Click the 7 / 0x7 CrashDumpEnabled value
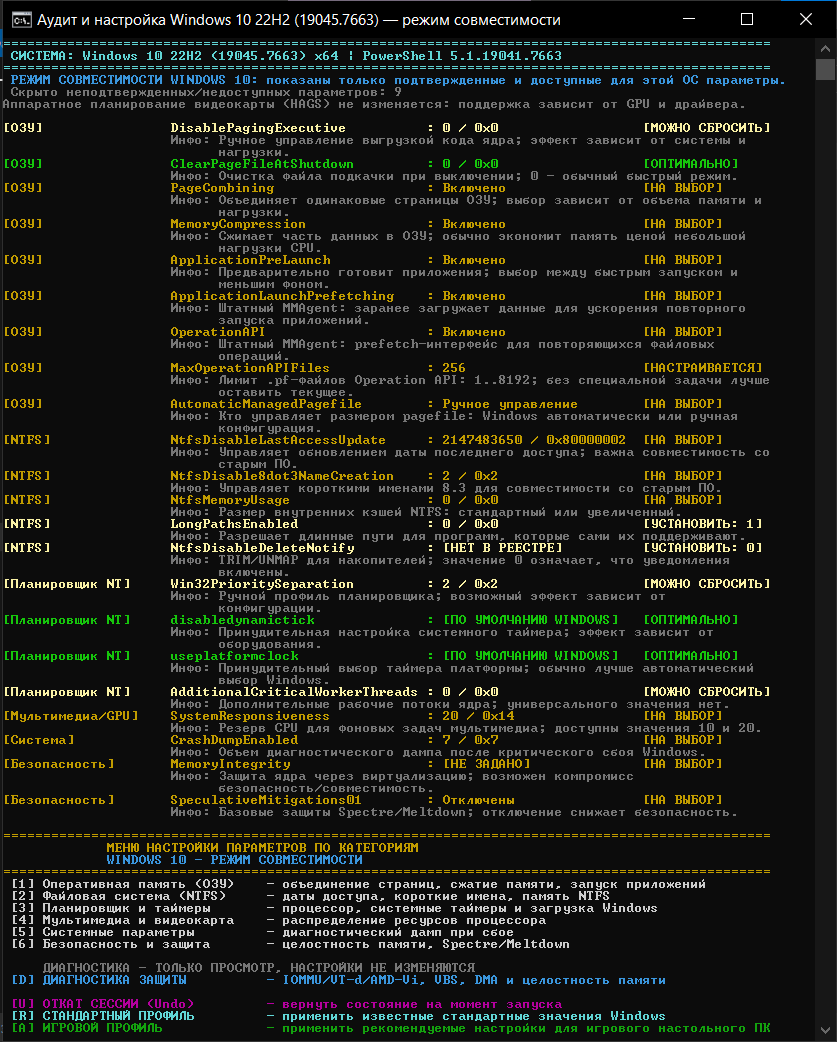Screen dimensions: 837x1042 (470, 740)
